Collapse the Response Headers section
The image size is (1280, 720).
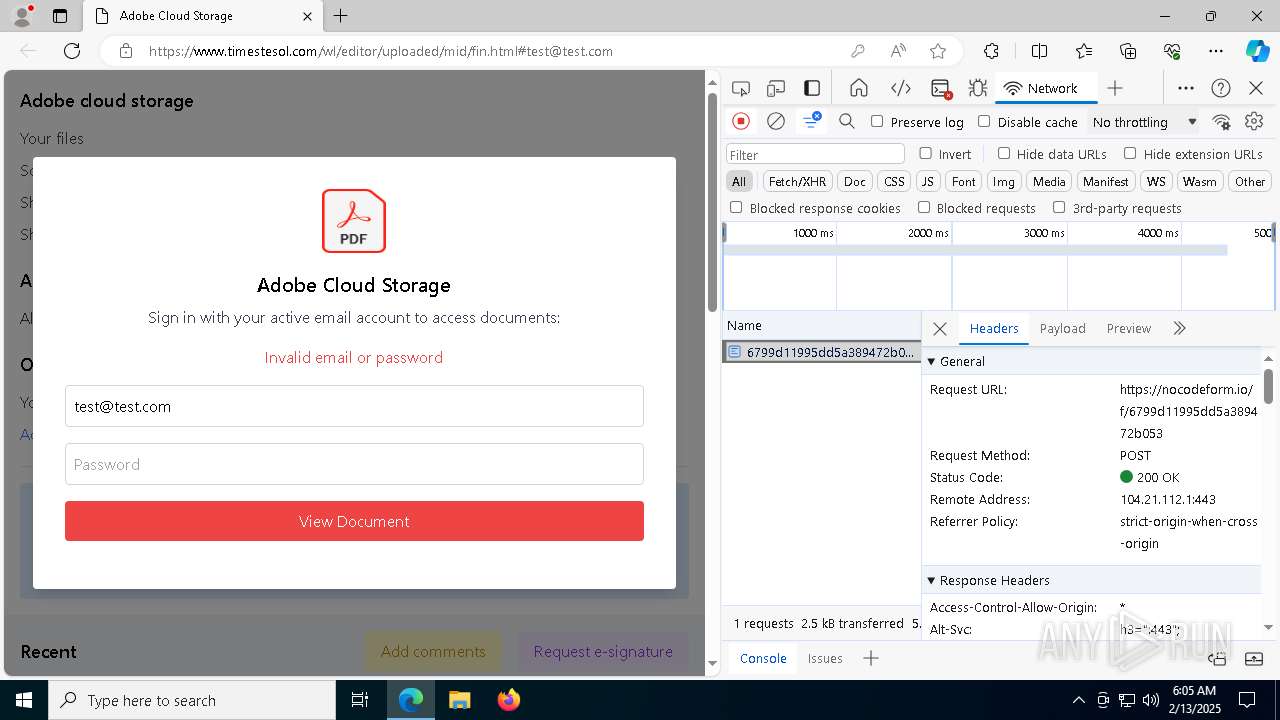(x=931, y=580)
